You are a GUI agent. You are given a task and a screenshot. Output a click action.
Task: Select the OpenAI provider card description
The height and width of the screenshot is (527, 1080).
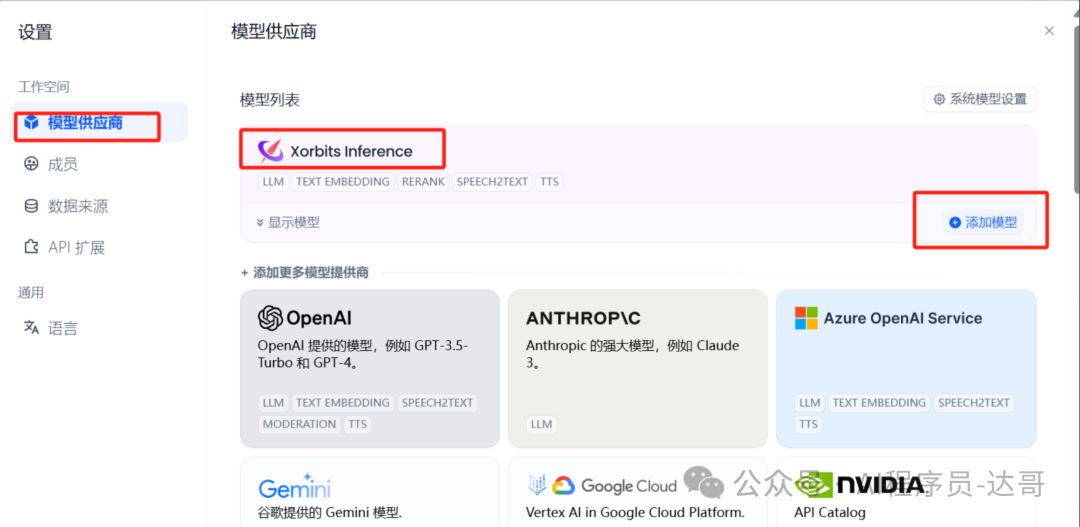363,353
